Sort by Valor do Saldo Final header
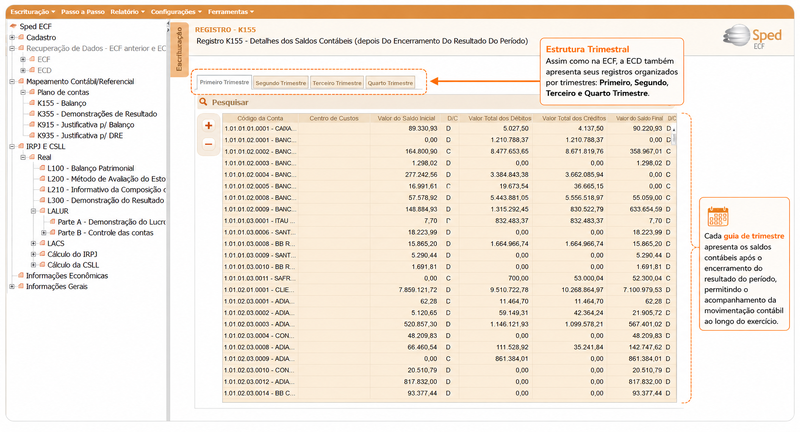800x432 pixels. click(x=639, y=118)
